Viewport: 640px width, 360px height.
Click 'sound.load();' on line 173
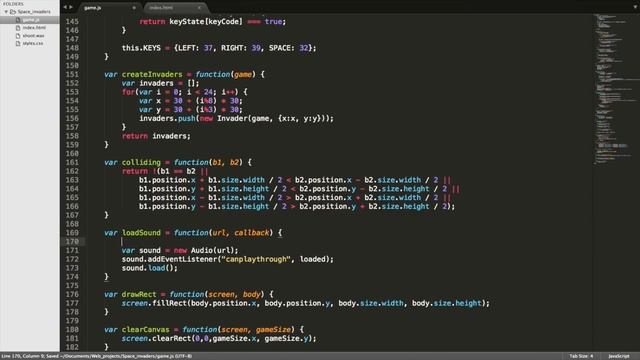click(150, 268)
